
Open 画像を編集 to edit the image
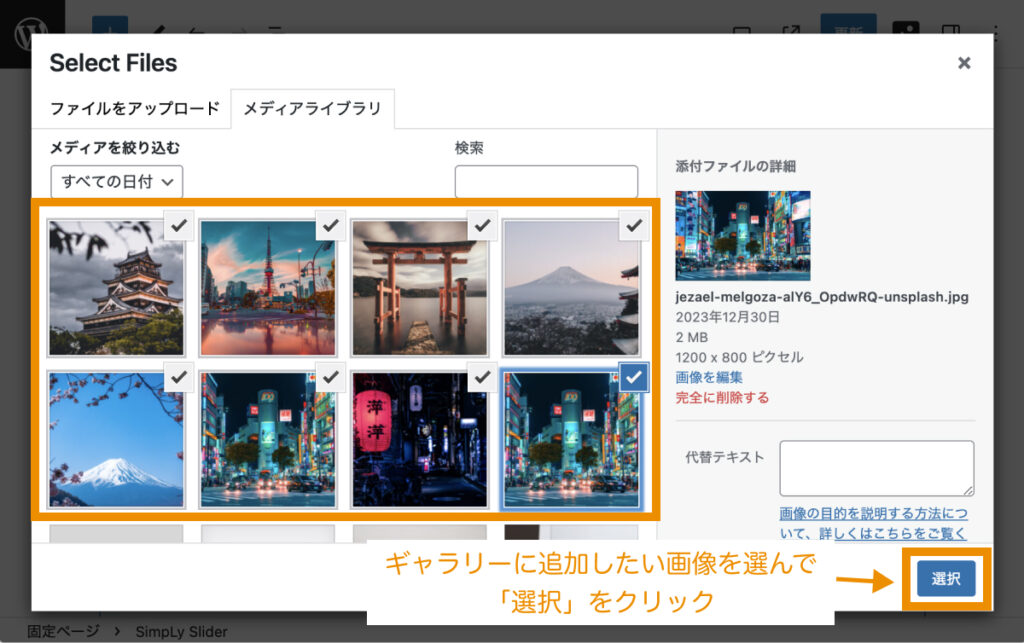(708, 375)
